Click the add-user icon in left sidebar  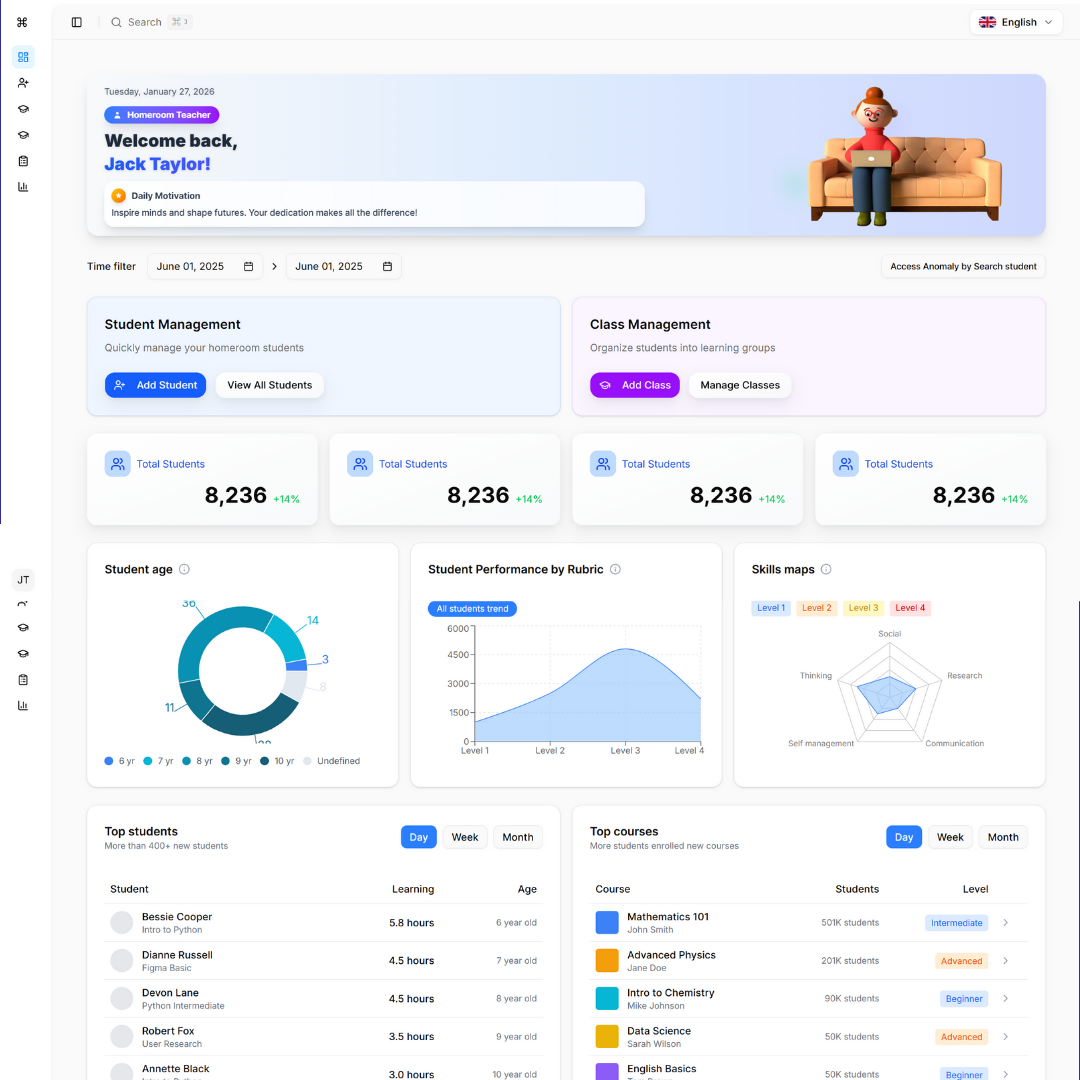point(23,83)
